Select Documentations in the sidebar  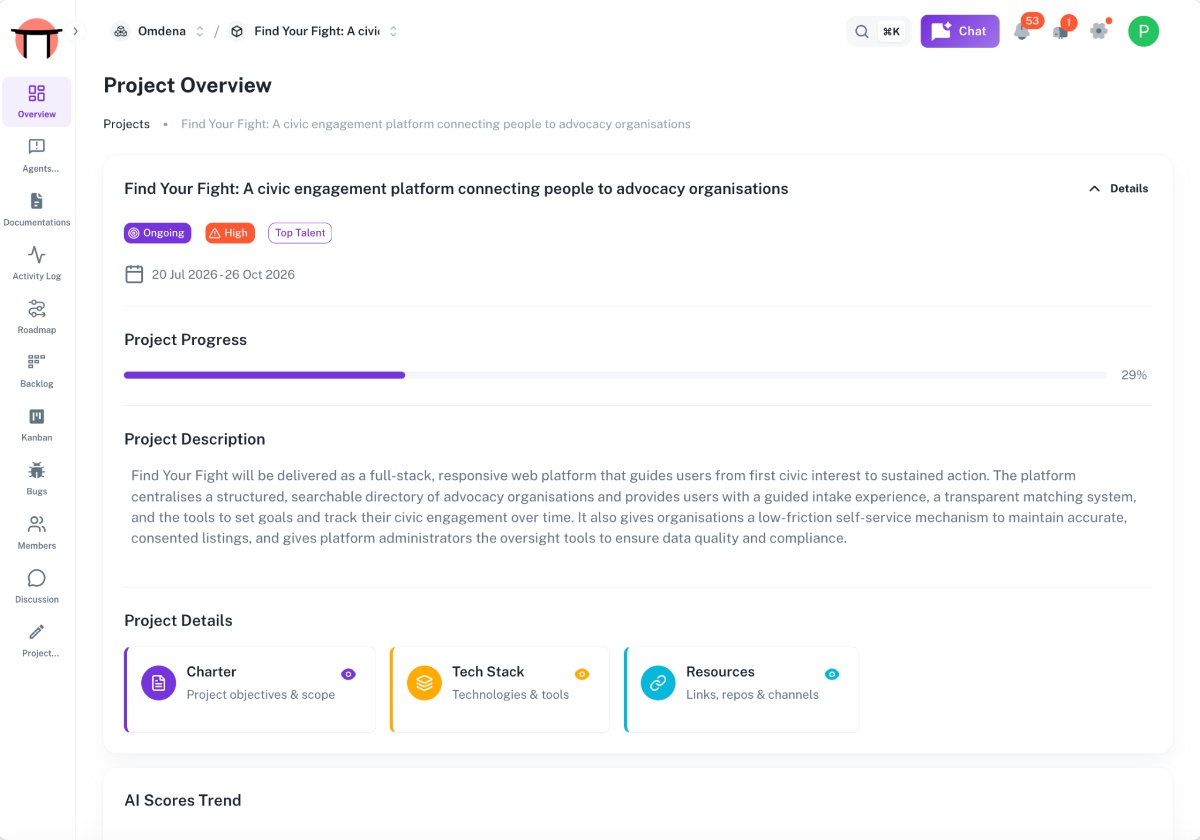[37, 209]
